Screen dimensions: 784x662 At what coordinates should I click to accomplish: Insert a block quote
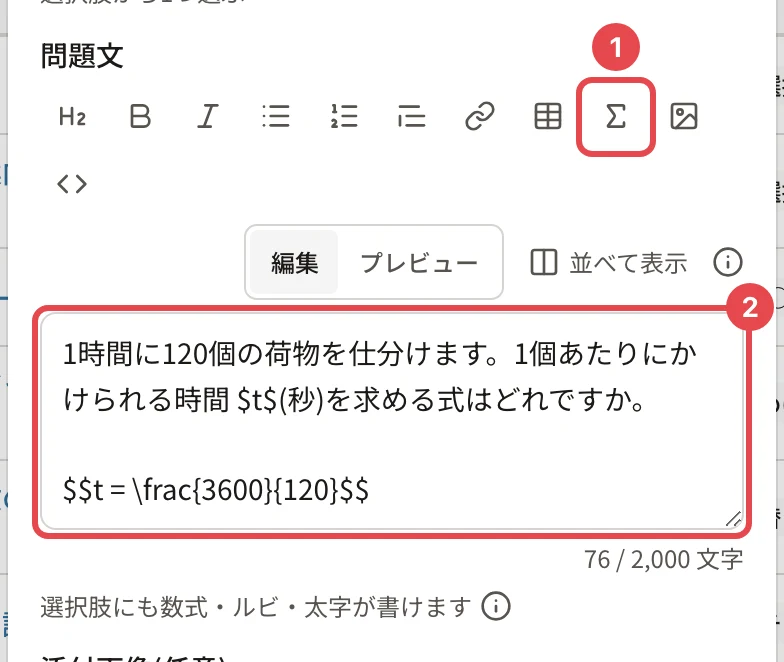412,116
